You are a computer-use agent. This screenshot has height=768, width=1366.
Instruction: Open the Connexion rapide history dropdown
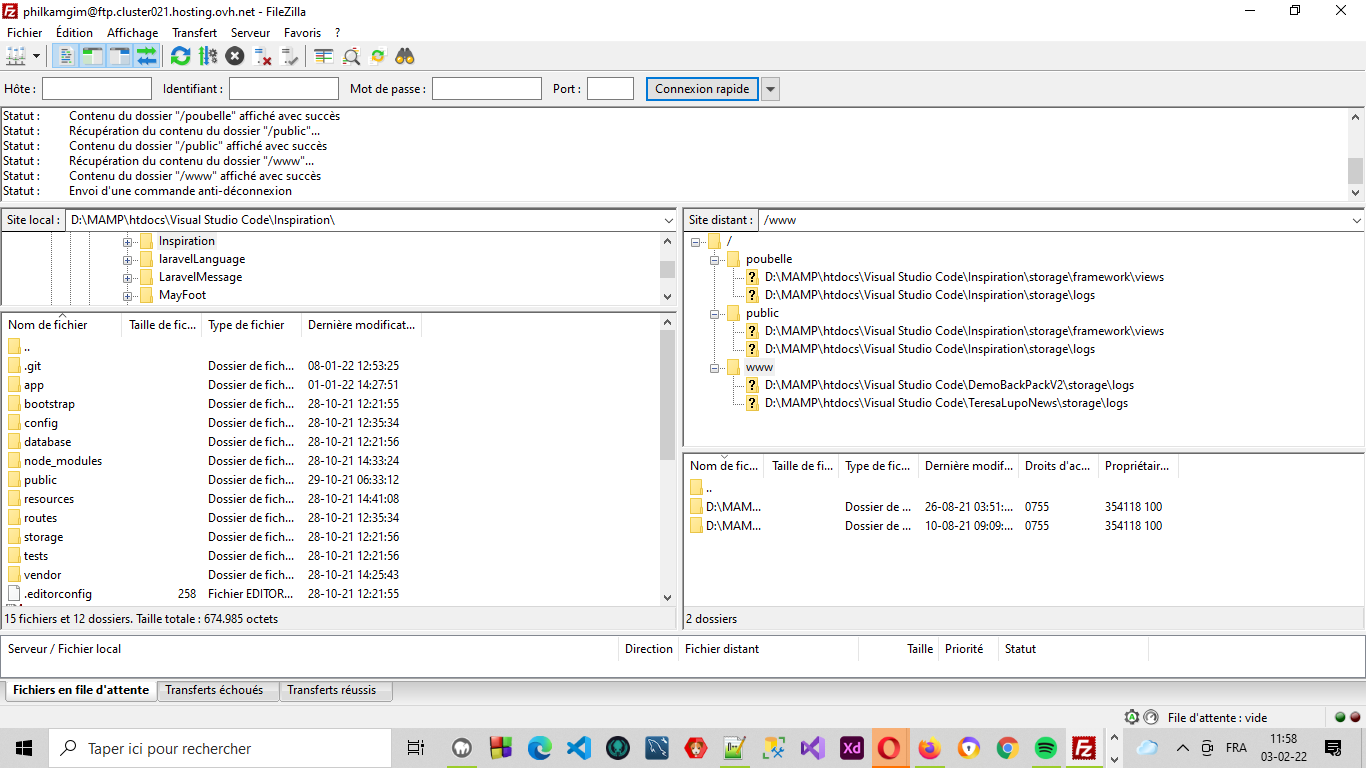pos(770,89)
